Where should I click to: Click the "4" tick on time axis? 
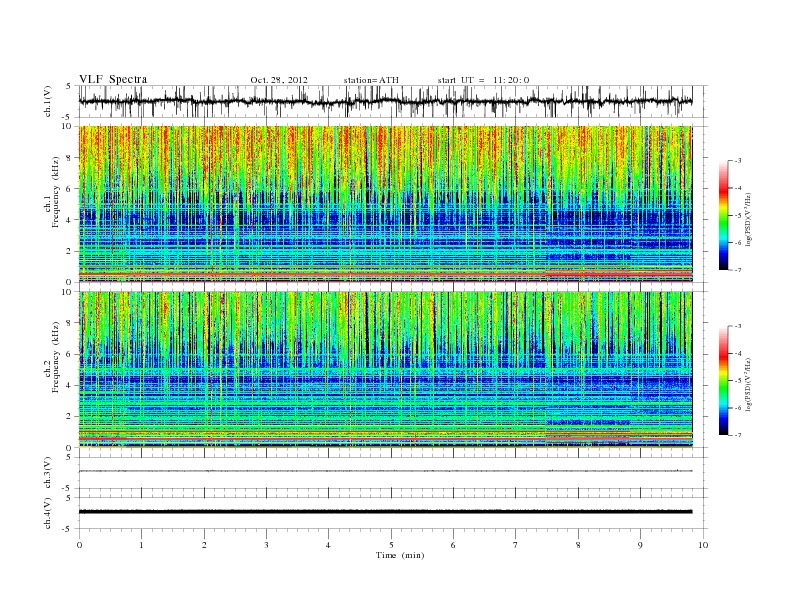[x=328, y=545]
